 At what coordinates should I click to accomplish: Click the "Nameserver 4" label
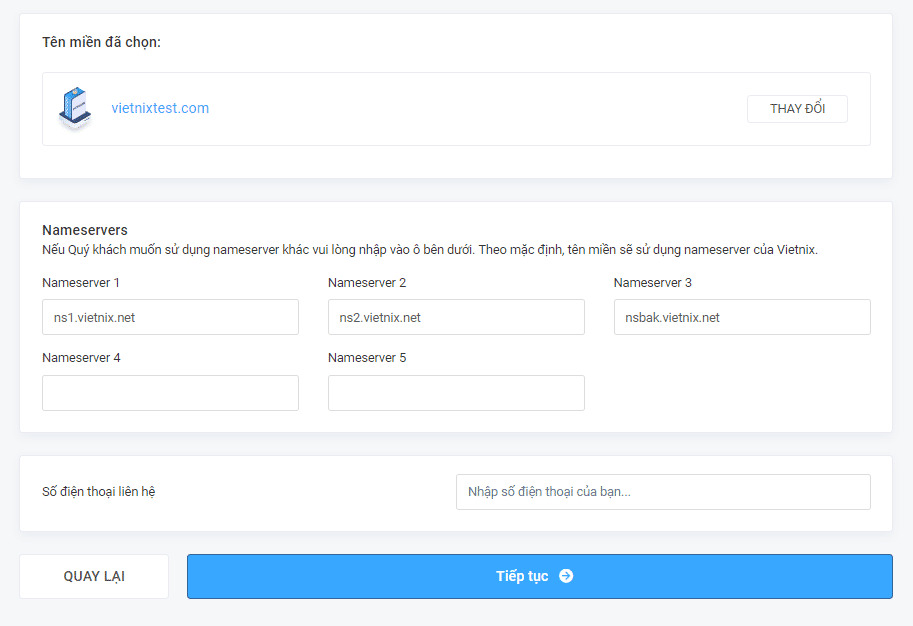point(81,358)
